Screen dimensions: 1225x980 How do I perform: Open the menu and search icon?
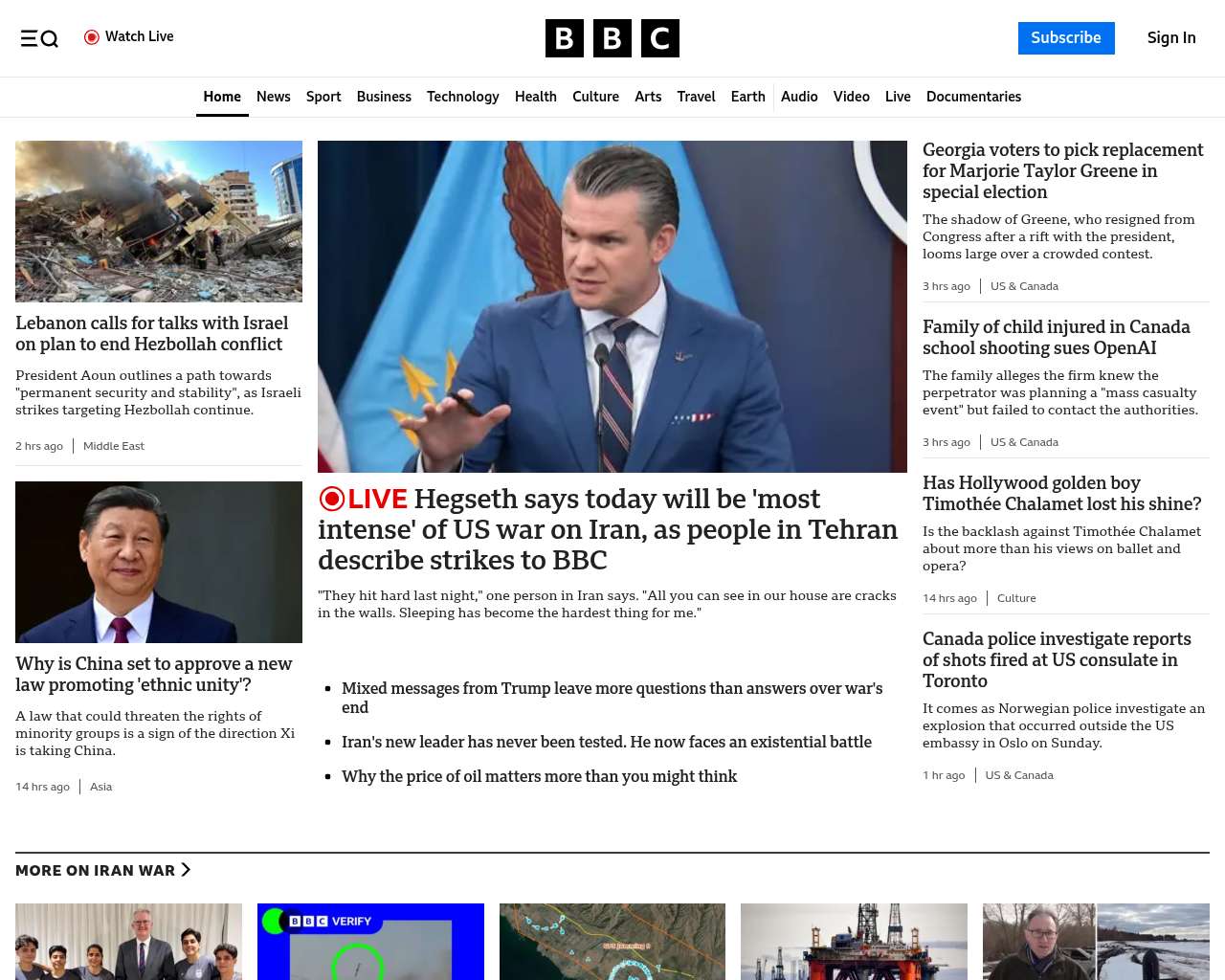coord(39,38)
